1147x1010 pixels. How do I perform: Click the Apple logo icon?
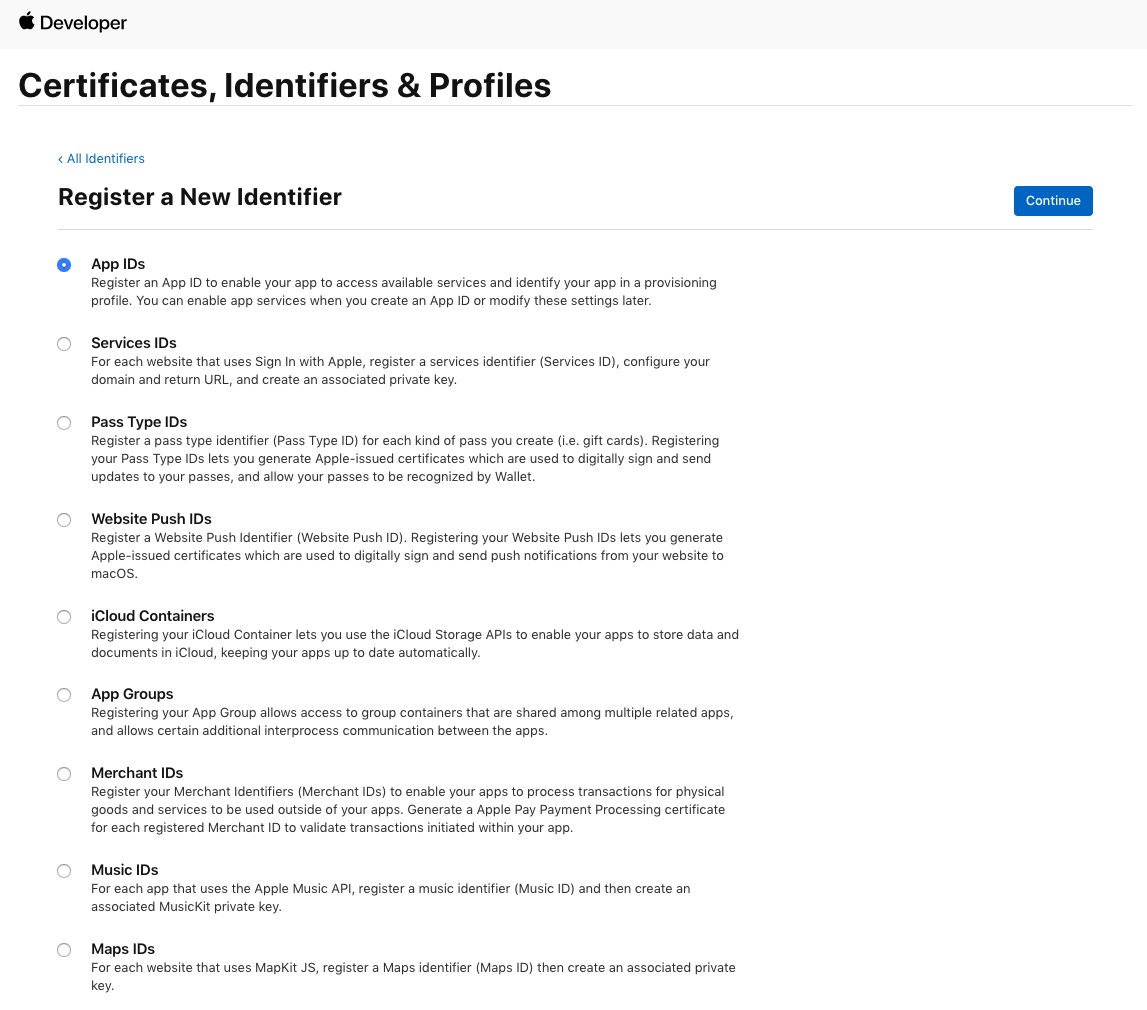click(27, 21)
